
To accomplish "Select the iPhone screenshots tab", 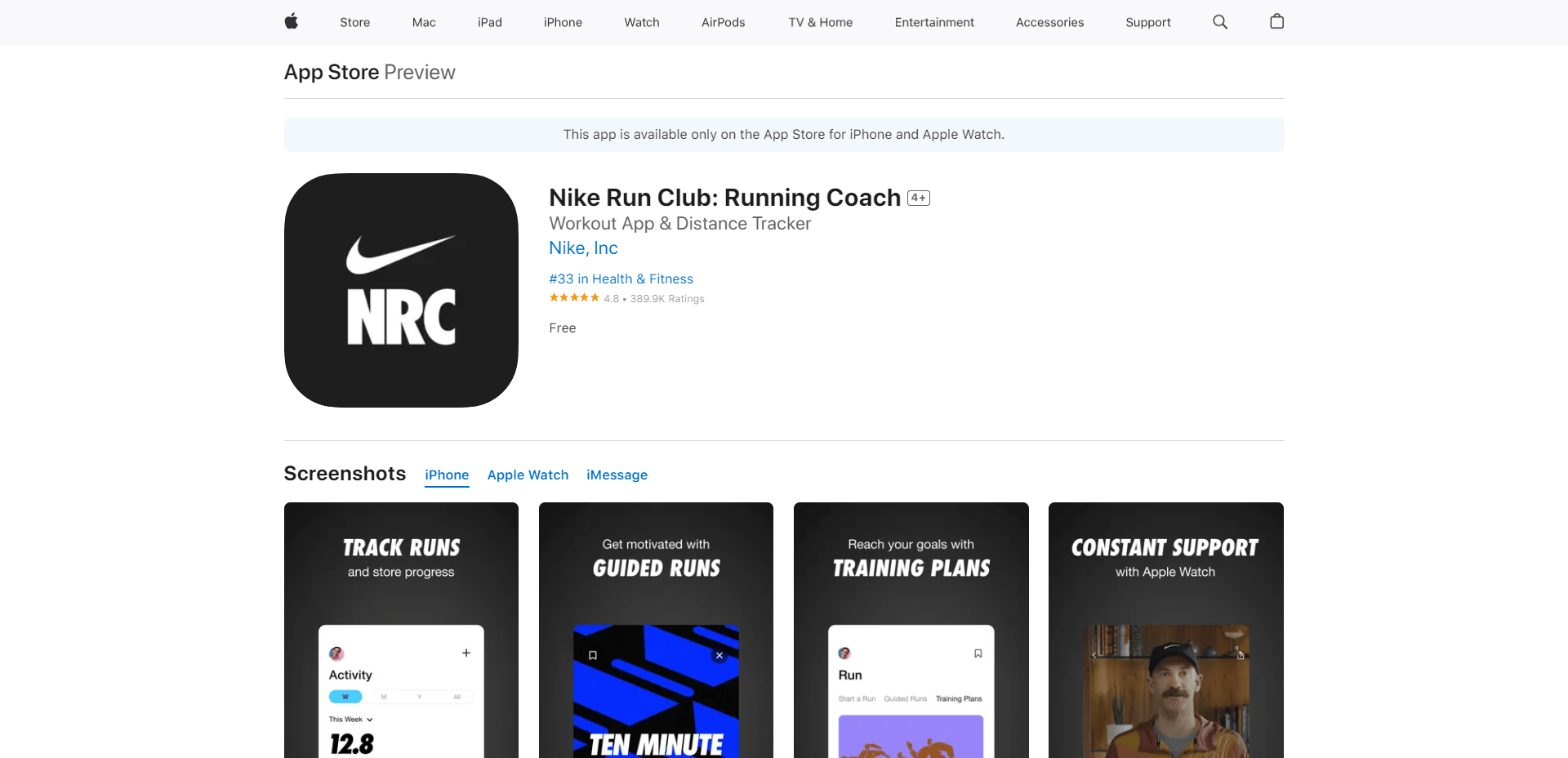I will pyautogui.click(x=447, y=475).
